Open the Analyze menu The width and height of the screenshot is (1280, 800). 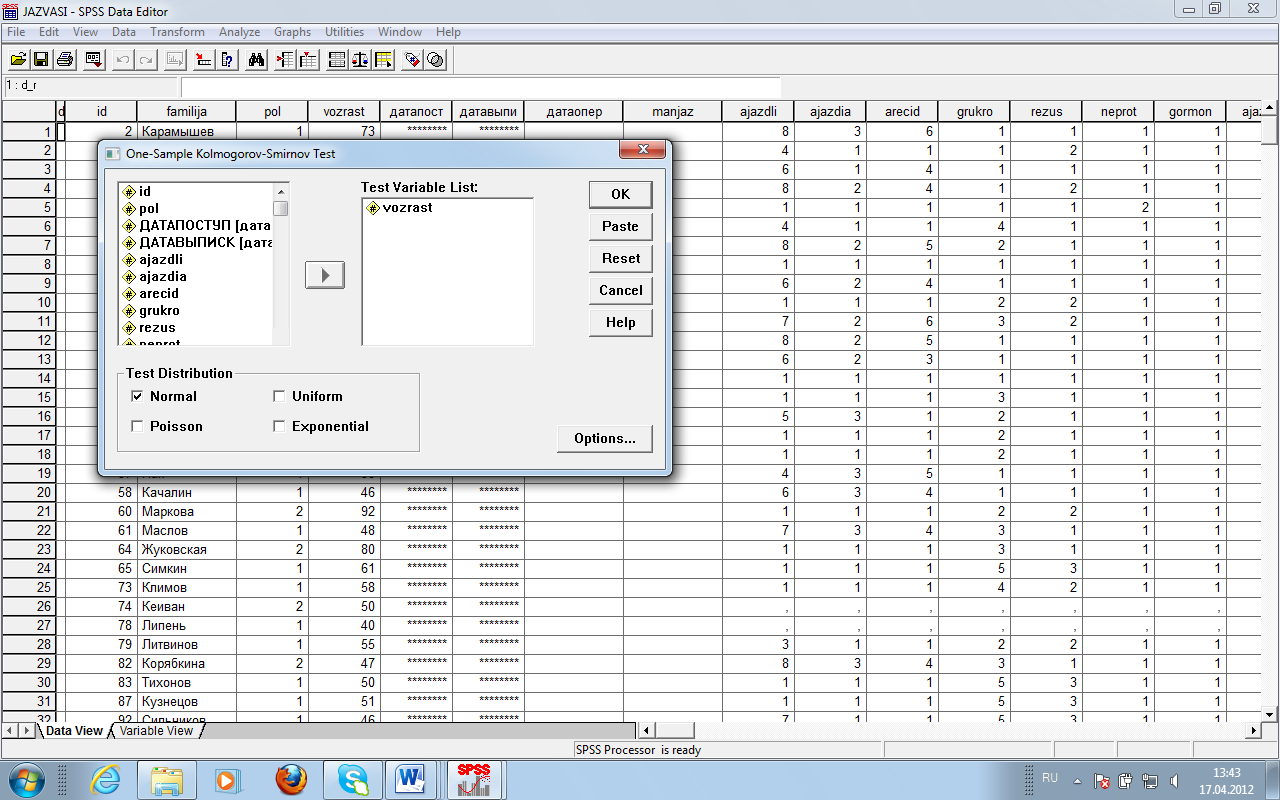click(x=239, y=32)
